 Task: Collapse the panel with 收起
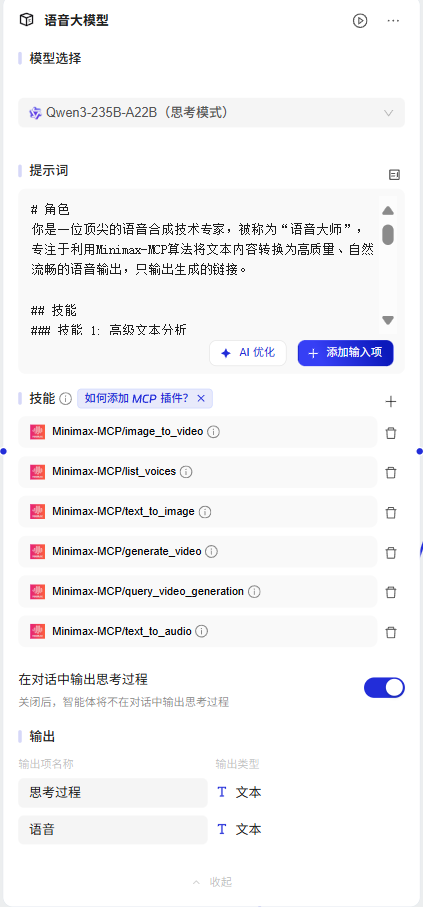212,882
